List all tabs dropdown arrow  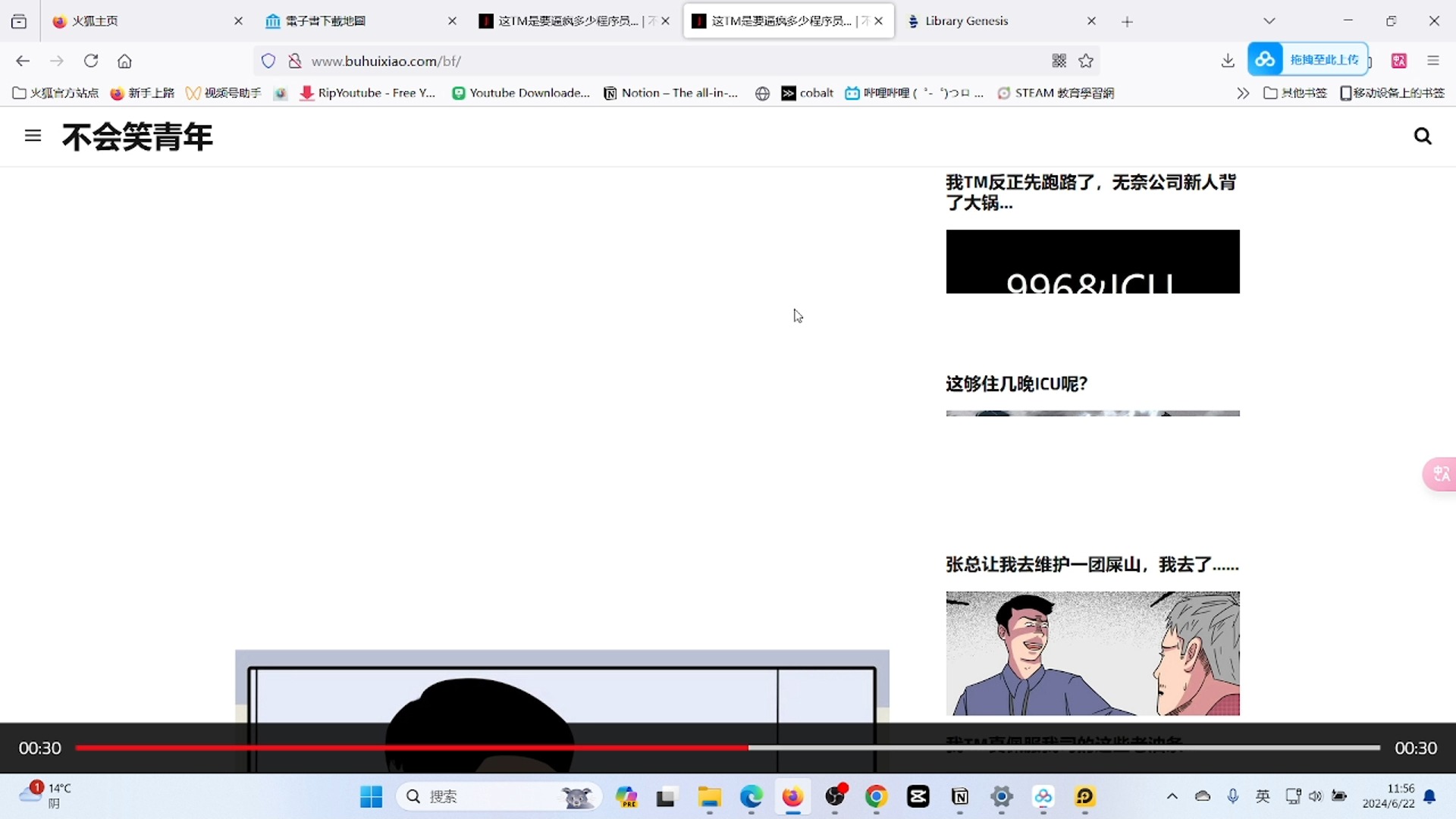pos(1269,21)
